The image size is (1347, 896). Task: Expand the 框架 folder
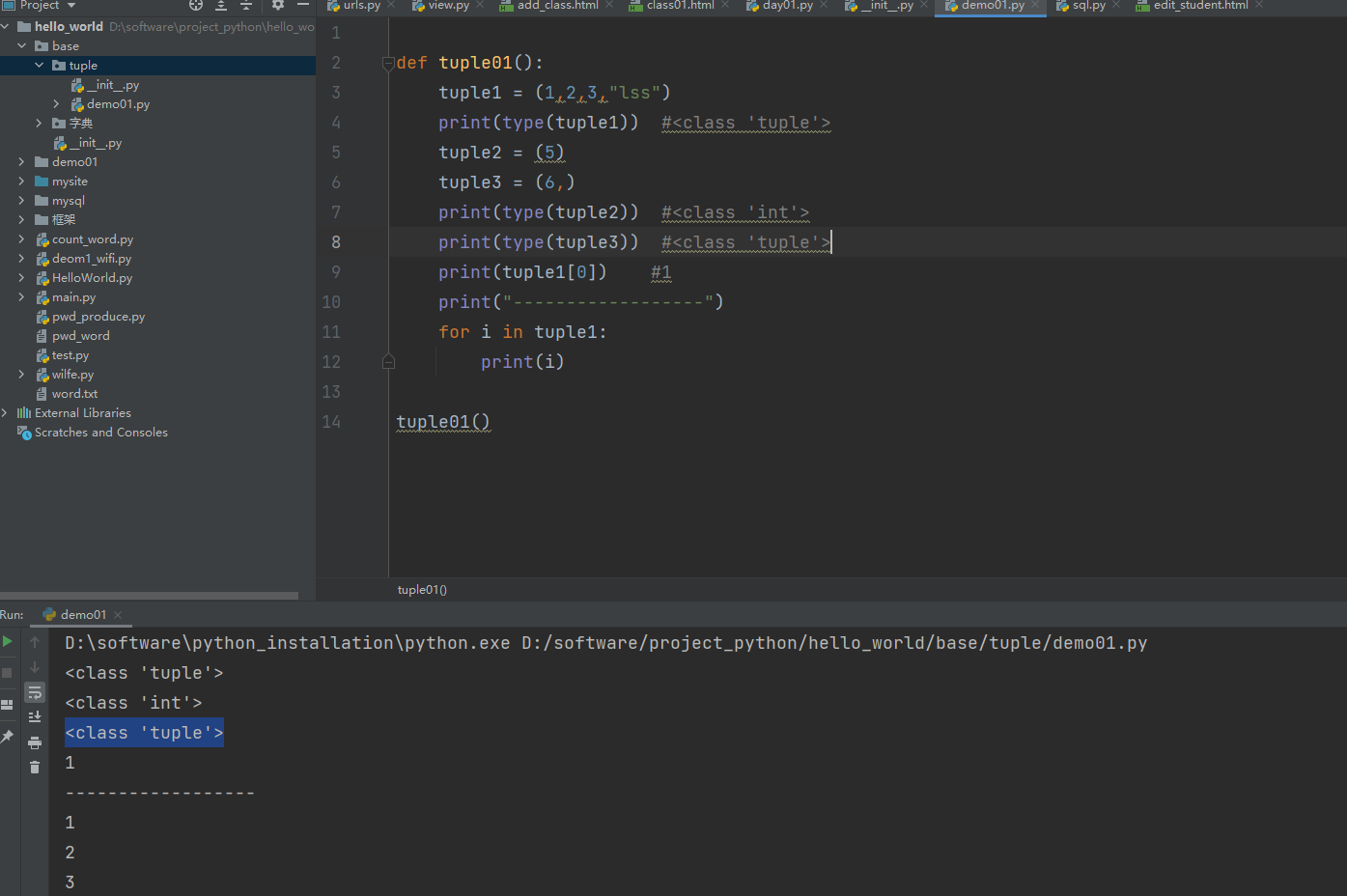tap(21, 220)
